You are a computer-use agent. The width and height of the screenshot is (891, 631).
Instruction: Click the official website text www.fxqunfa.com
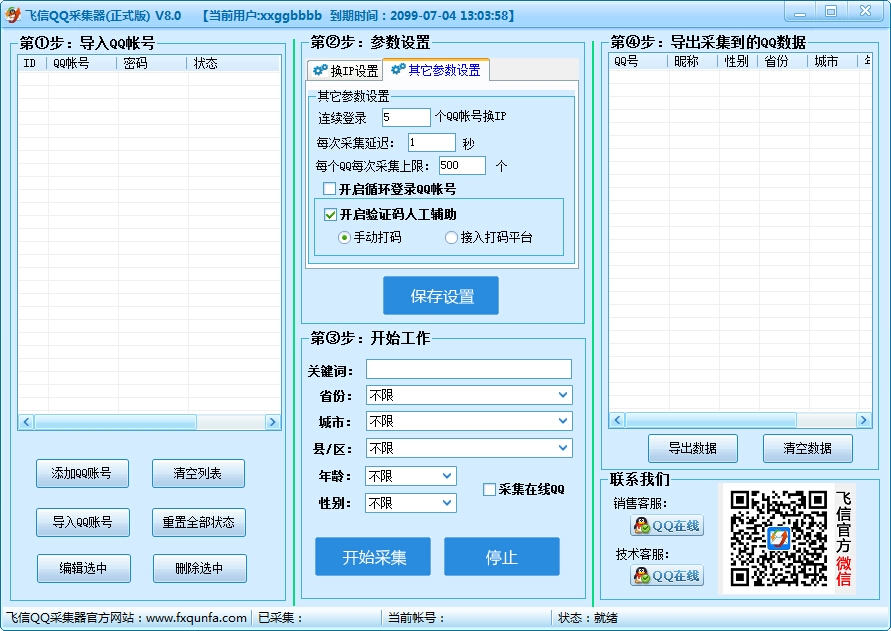(196, 618)
